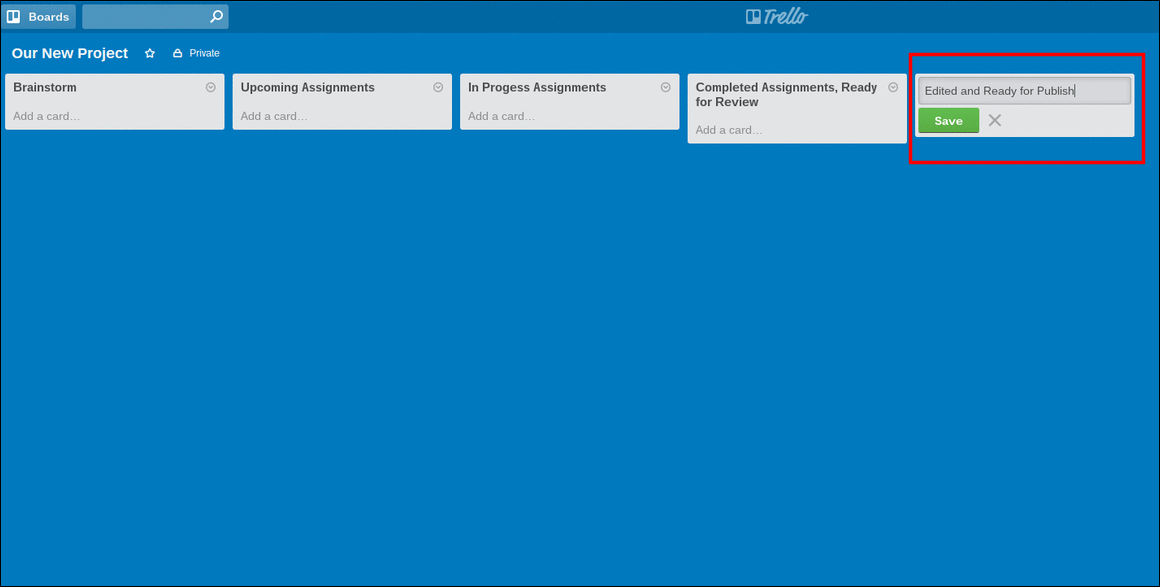The image size is (1160, 587).
Task: Open the Upcoming Assignments list menu
Action: click(437, 87)
